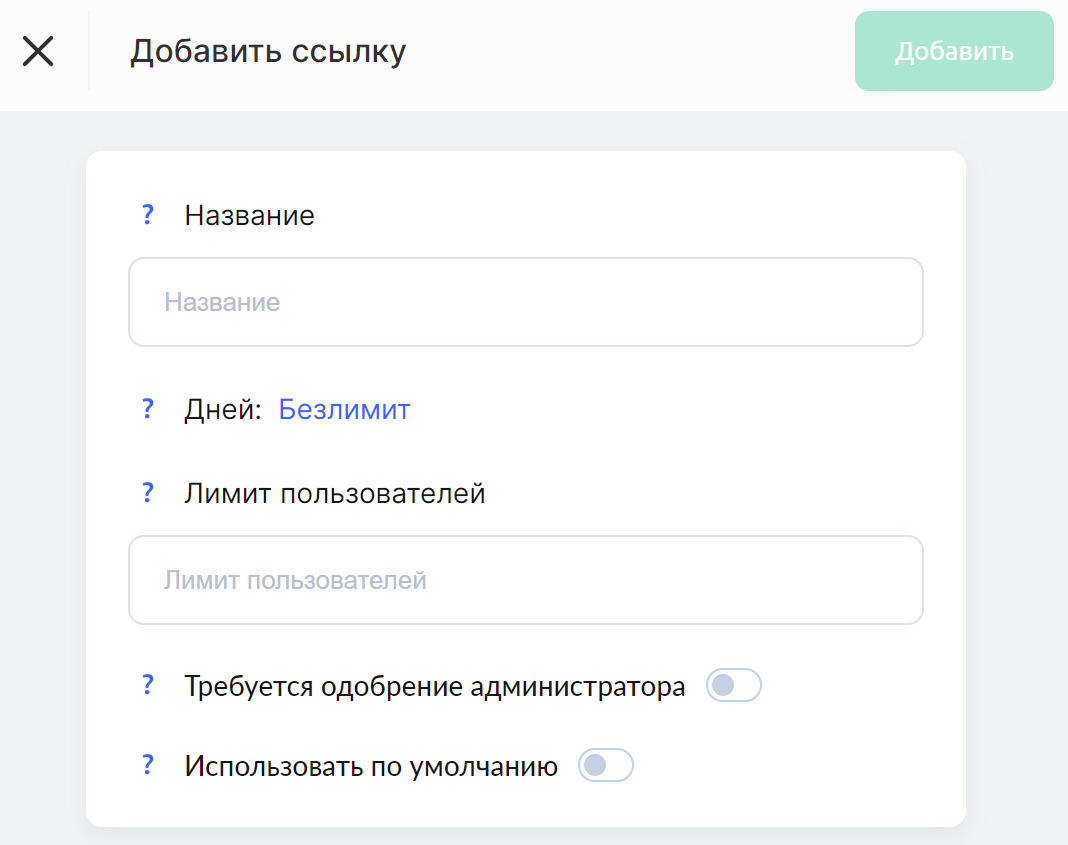Screen dimensions: 1068x845
Task: Focus the Название text field
Action: (526, 302)
